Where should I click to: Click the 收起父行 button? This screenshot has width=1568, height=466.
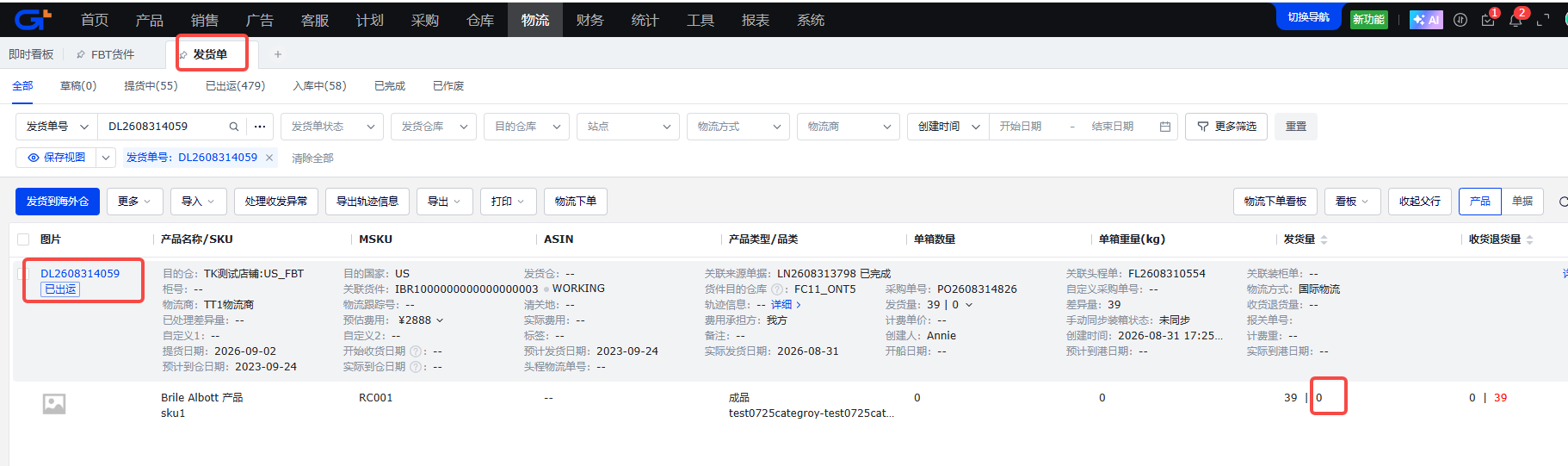pyautogui.click(x=1420, y=202)
